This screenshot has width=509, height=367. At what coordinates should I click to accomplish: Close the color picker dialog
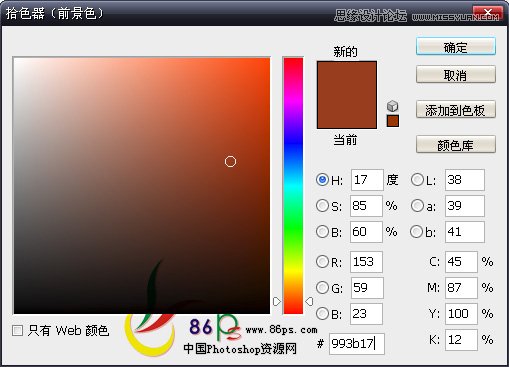[488, 13]
